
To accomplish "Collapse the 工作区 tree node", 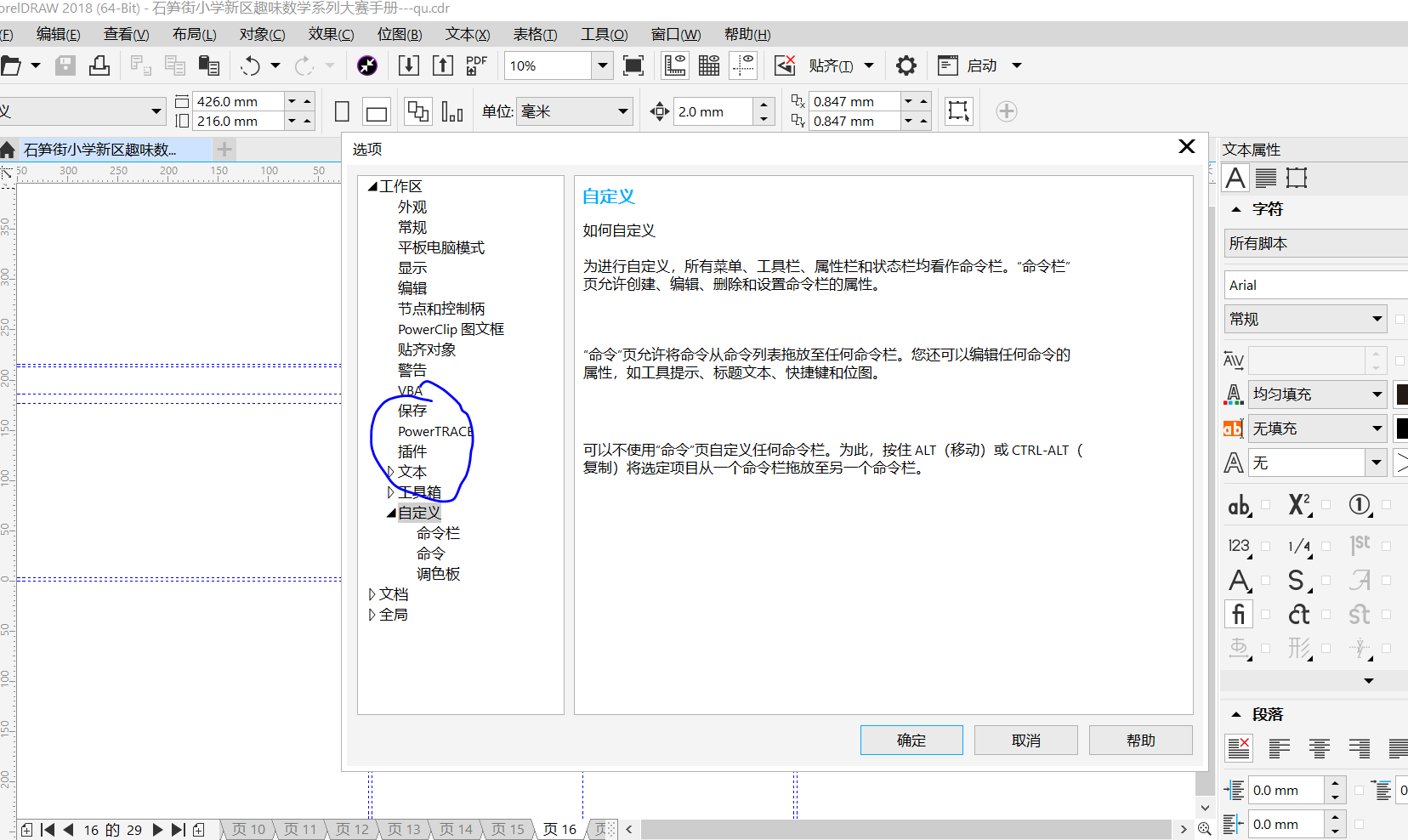I will (x=372, y=186).
